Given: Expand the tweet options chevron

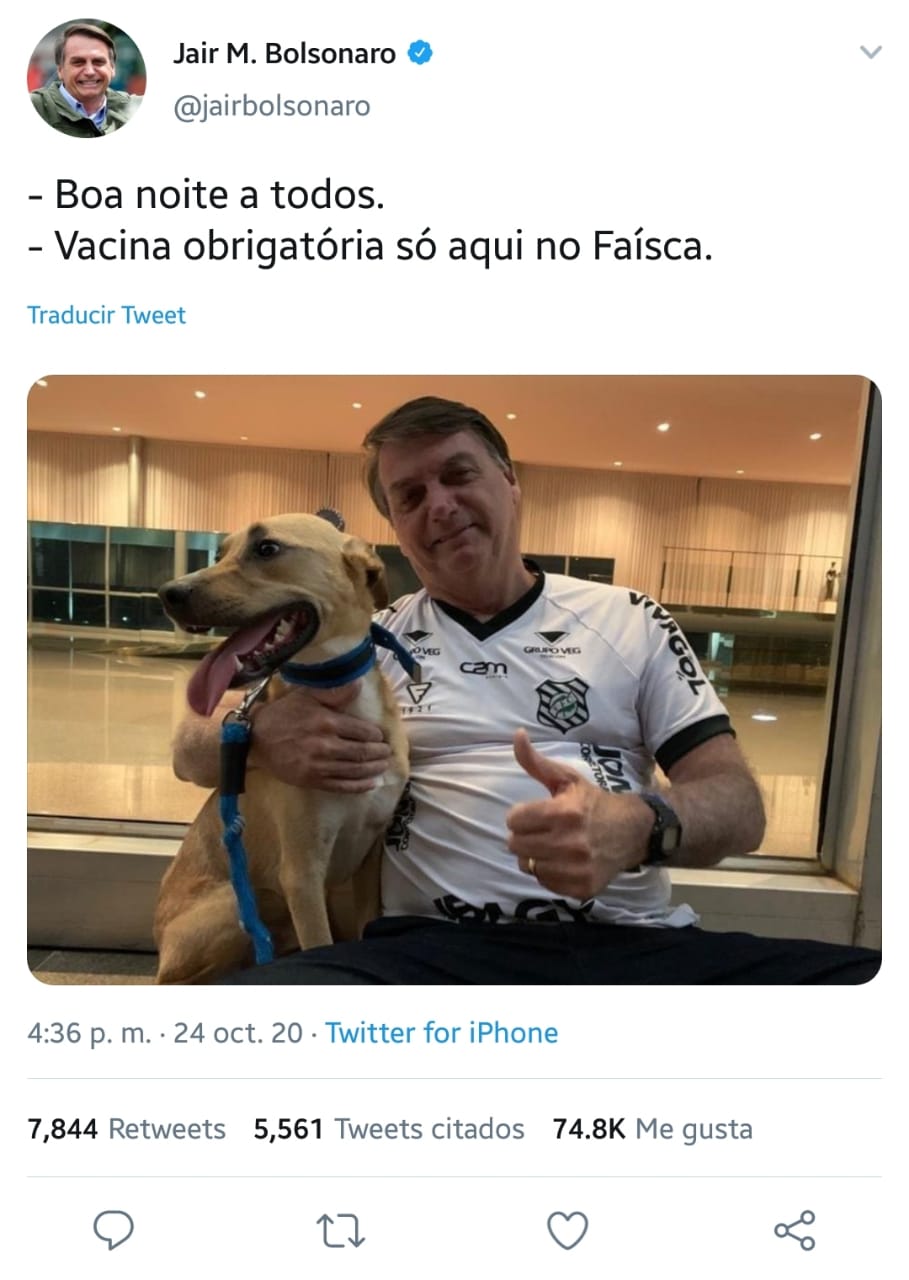Looking at the screenshot, I should [x=872, y=52].
